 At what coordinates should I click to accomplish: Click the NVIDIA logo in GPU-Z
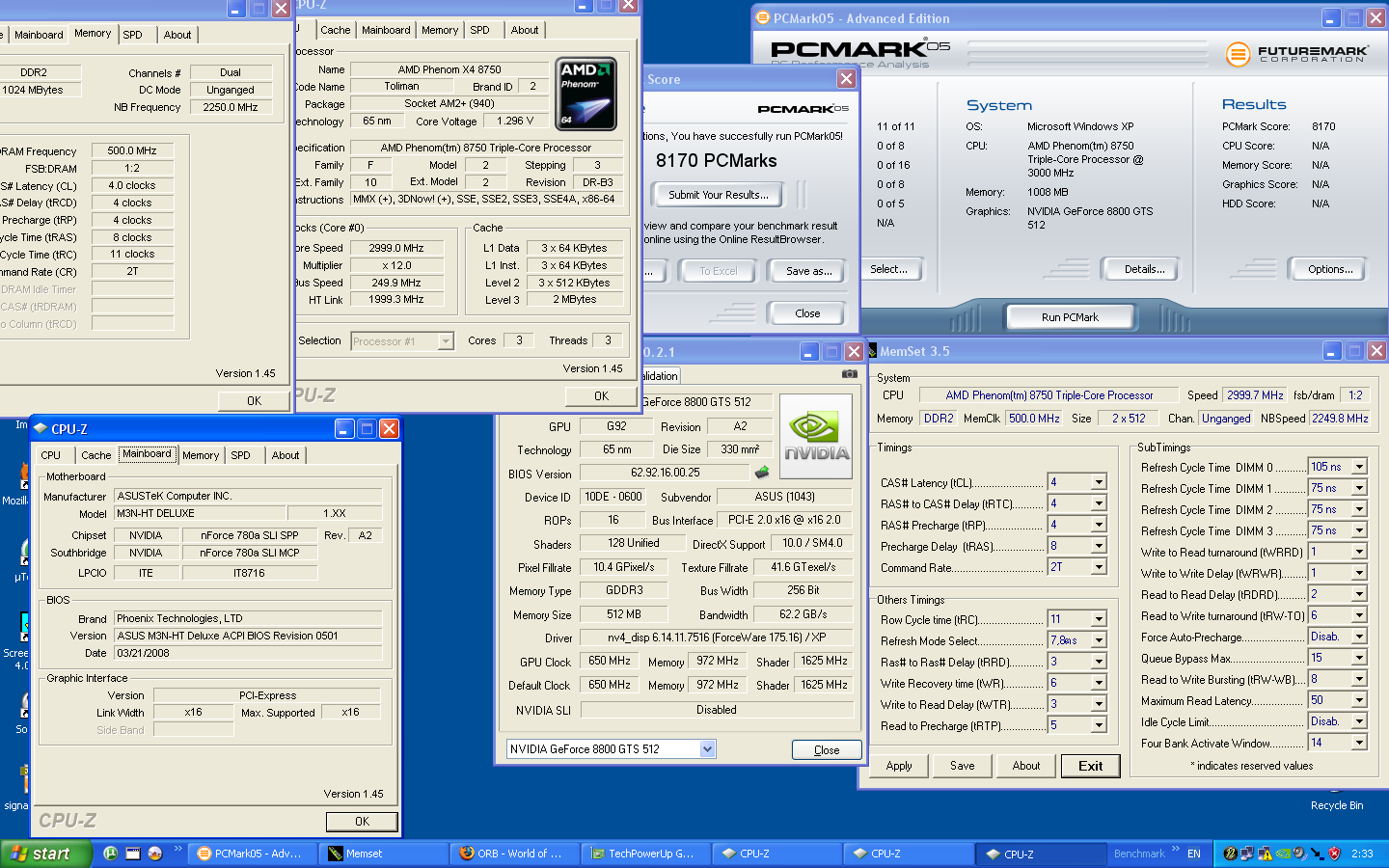(816, 436)
